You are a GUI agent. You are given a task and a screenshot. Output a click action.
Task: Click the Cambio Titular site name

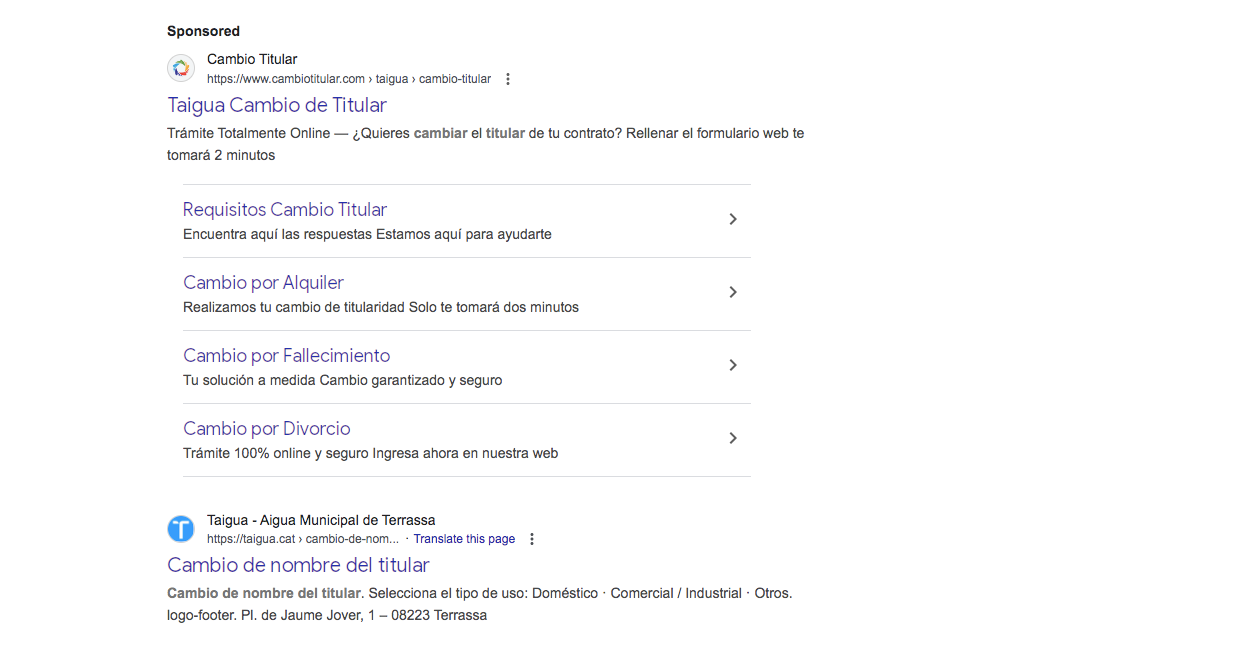[x=252, y=59]
